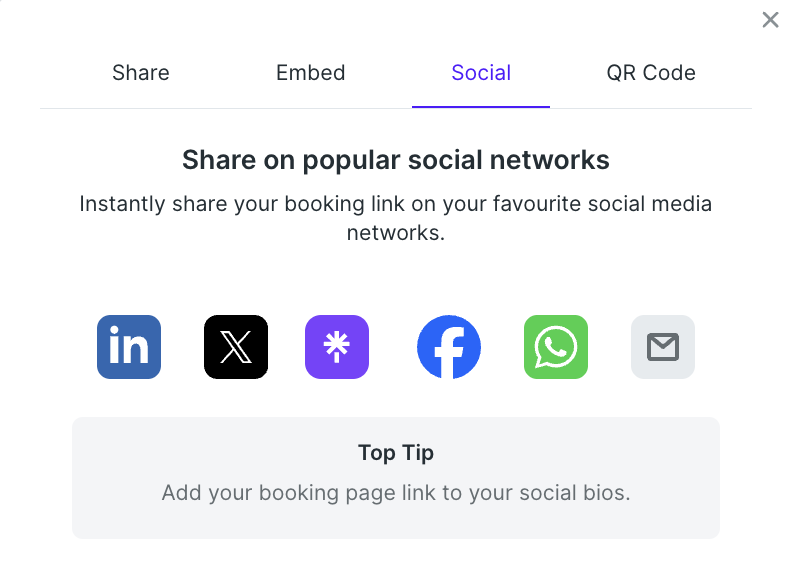790x576 pixels.
Task: Share booking link on LinkedIn
Action: point(129,347)
